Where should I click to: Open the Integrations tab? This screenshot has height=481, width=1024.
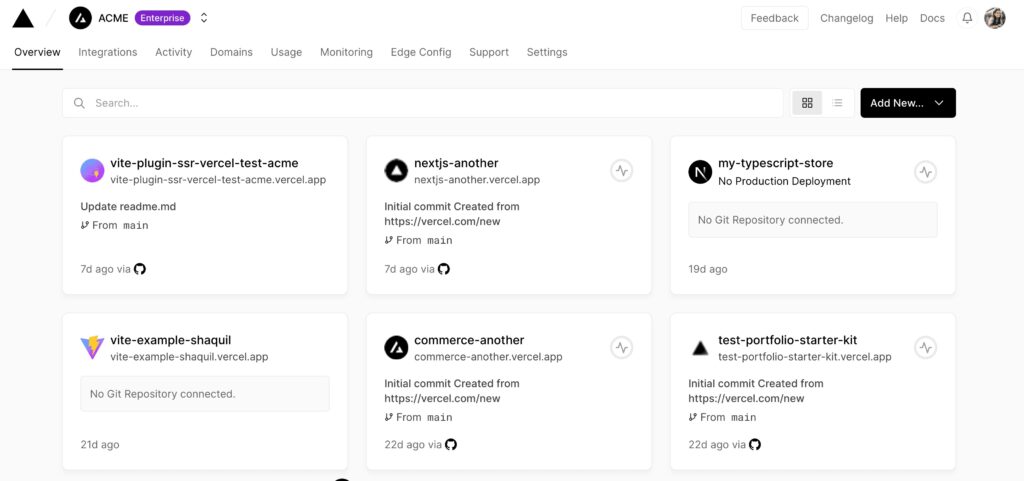coord(108,52)
